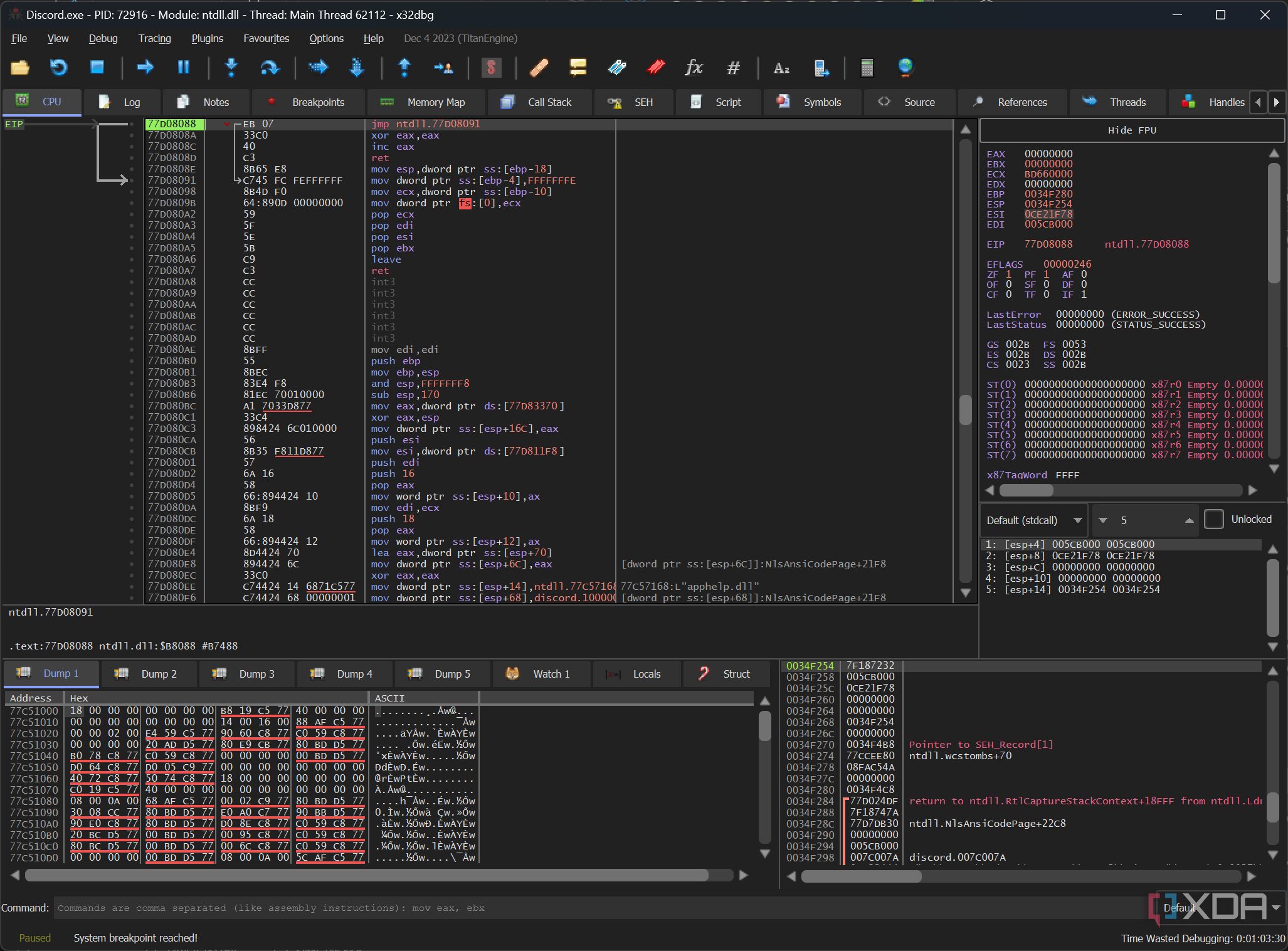Switch to the Breakpoints tab

click(307, 102)
